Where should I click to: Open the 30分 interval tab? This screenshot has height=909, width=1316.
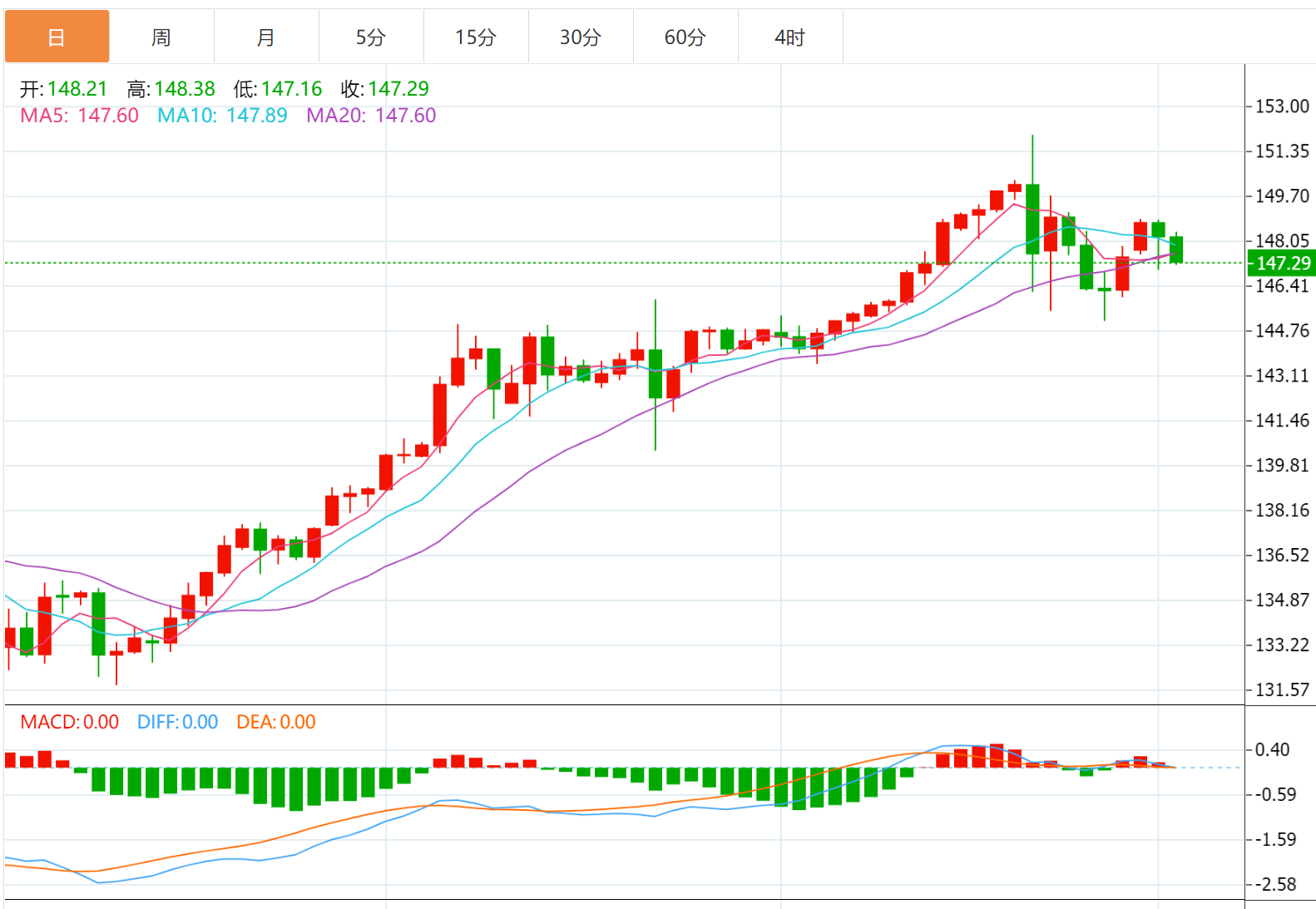(581, 37)
